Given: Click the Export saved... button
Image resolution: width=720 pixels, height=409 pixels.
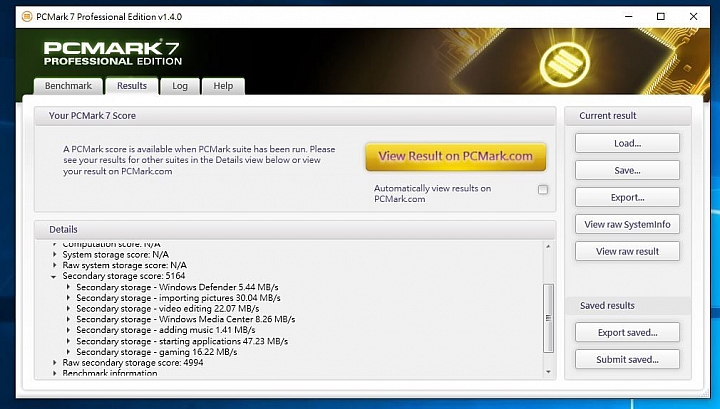Looking at the screenshot, I should click(x=627, y=332).
